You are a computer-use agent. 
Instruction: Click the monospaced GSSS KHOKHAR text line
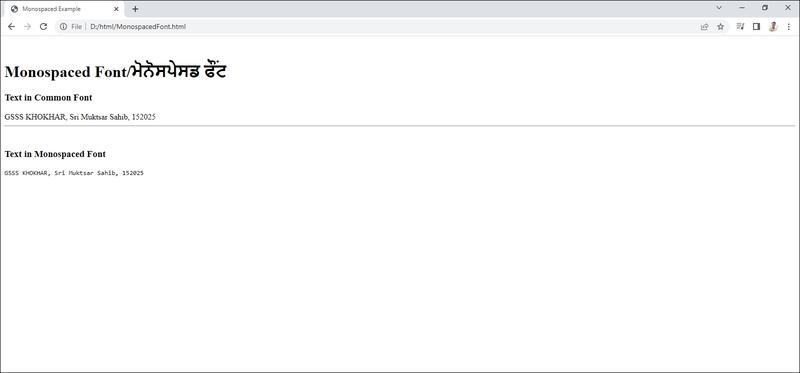click(74, 173)
